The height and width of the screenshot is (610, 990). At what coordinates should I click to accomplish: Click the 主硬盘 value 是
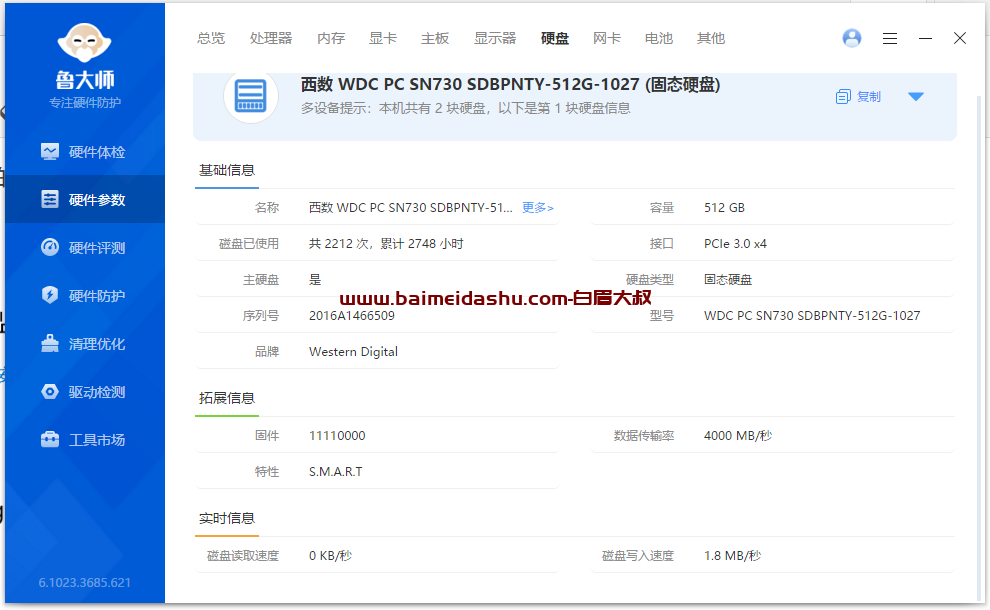[x=315, y=280]
